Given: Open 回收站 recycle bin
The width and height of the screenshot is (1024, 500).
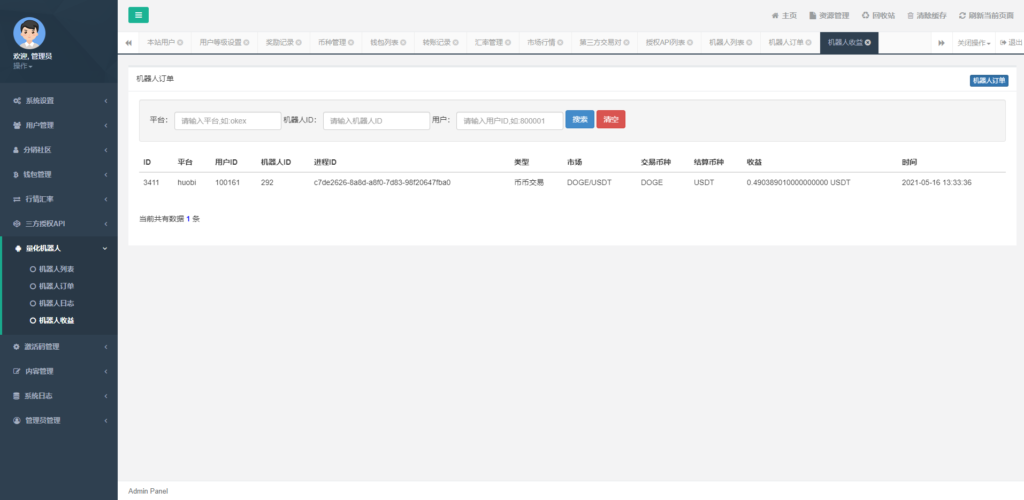Looking at the screenshot, I should [x=877, y=16].
